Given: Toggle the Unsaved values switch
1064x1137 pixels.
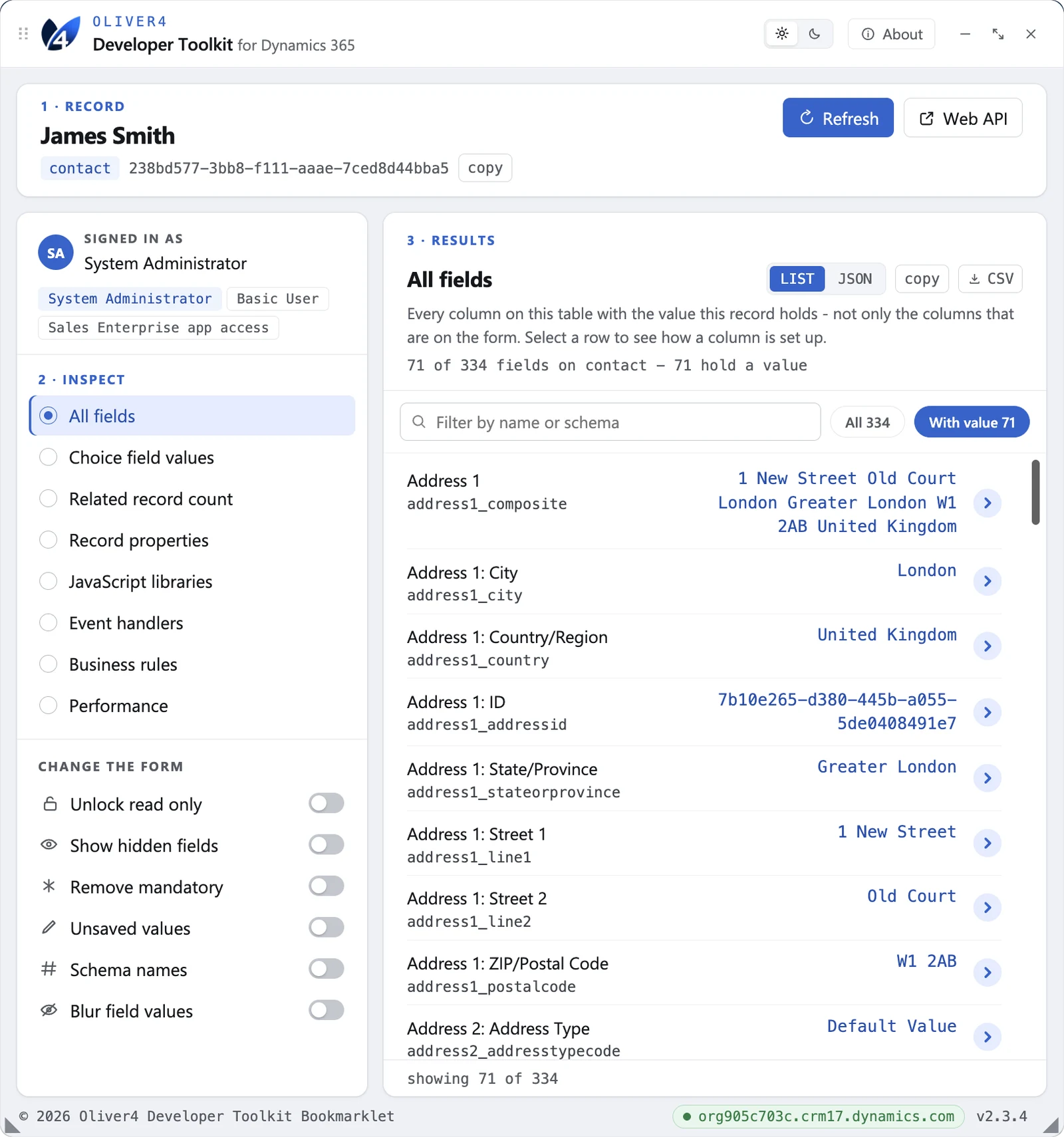Looking at the screenshot, I should (326, 927).
